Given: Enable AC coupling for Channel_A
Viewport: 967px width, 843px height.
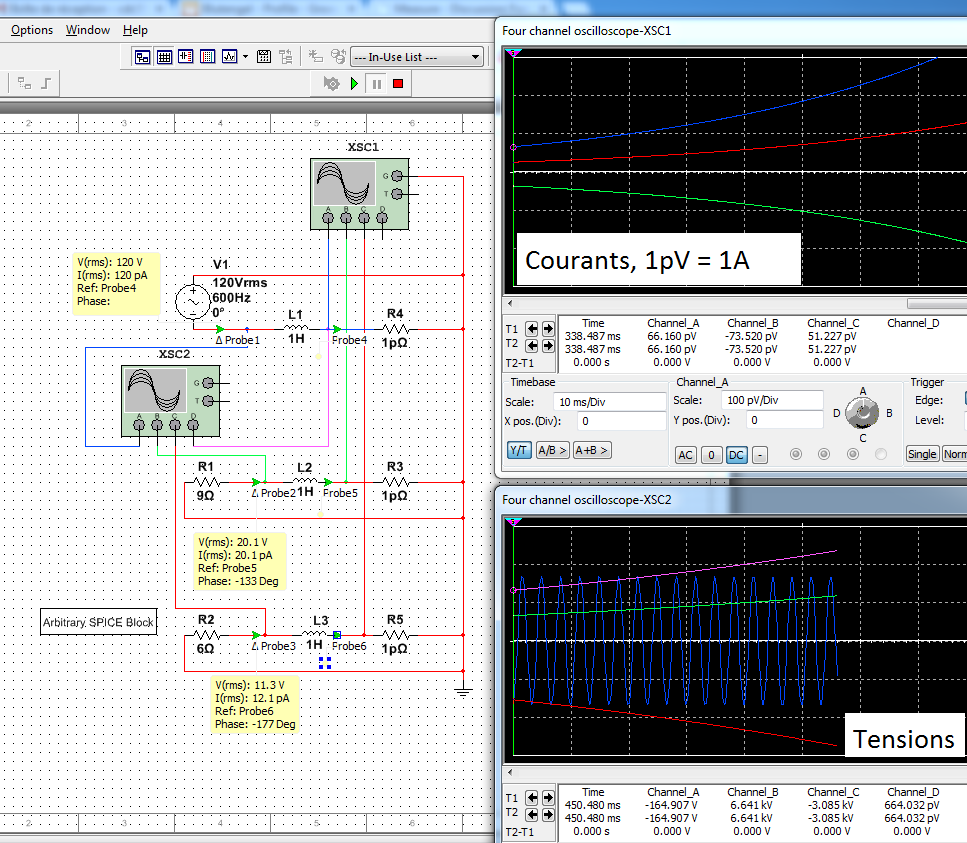Looking at the screenshot, I should click(686, 455).
